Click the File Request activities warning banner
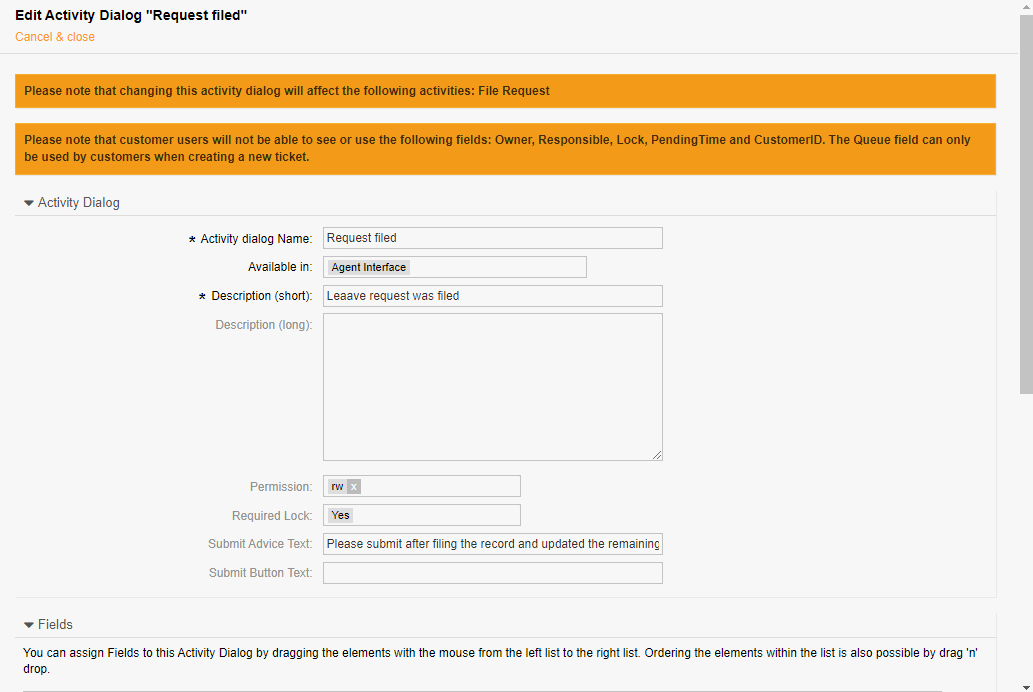The width and height of the screenshot is (1033, 692). click(505, 91)
